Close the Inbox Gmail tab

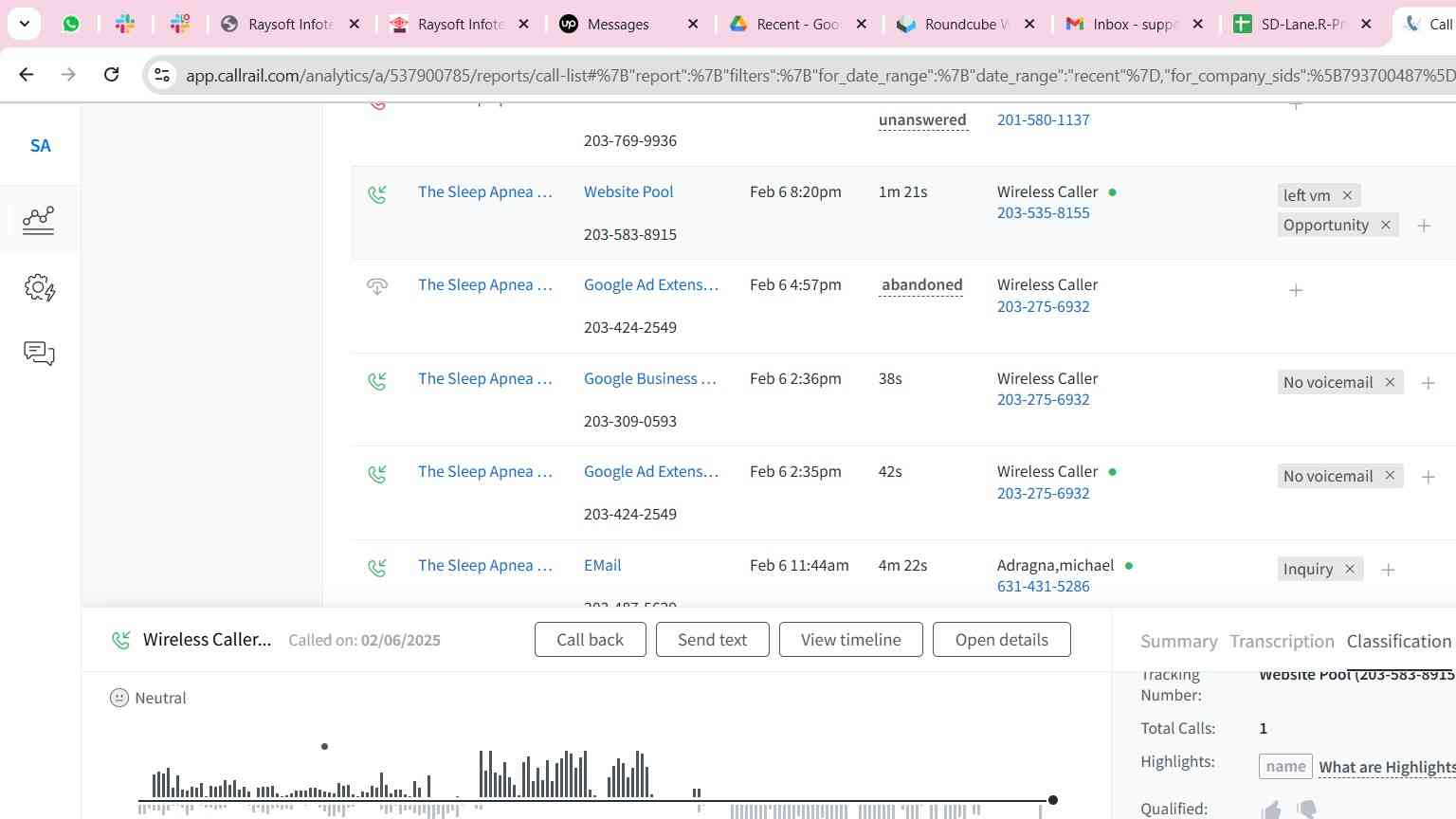pyautogui.click(x=1198, y=24)
